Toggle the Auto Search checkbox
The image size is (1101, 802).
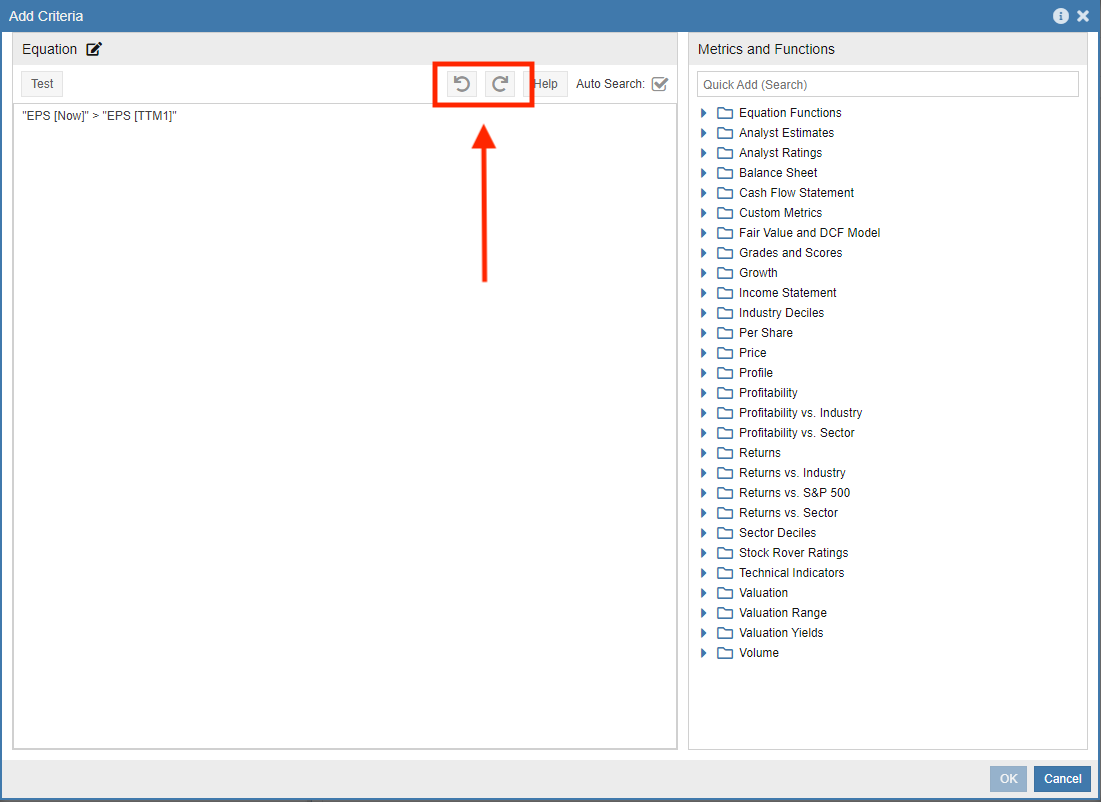659,84
